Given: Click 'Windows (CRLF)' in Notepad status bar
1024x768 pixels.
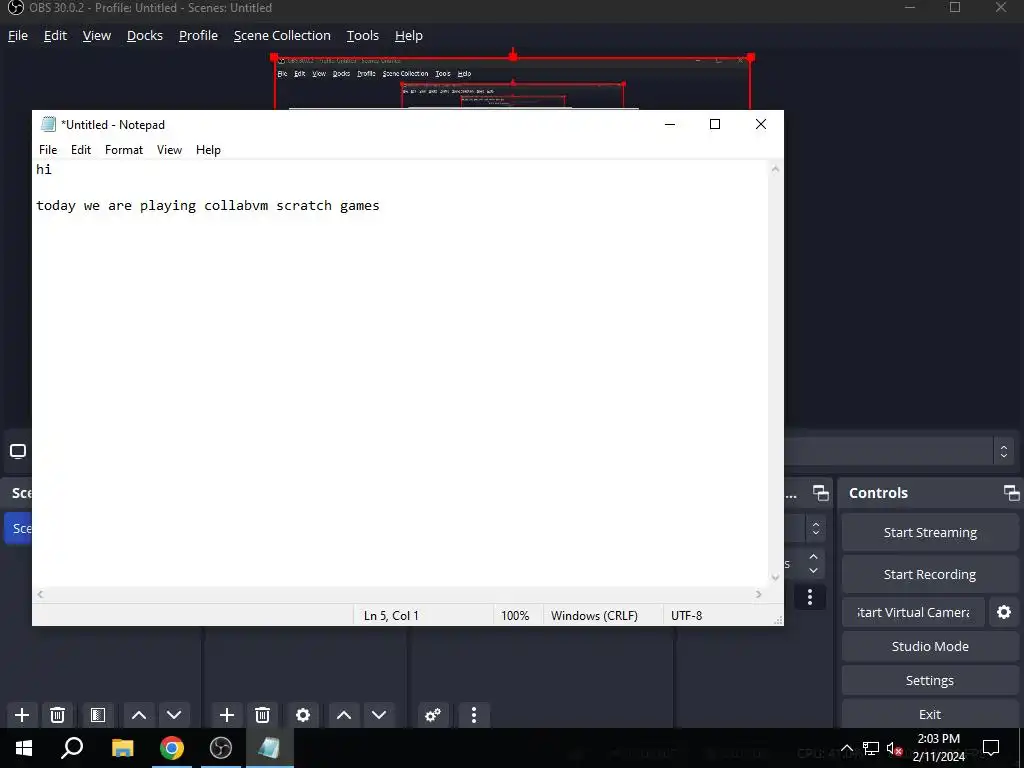Looking at the screenshot, I should point(594,616).
